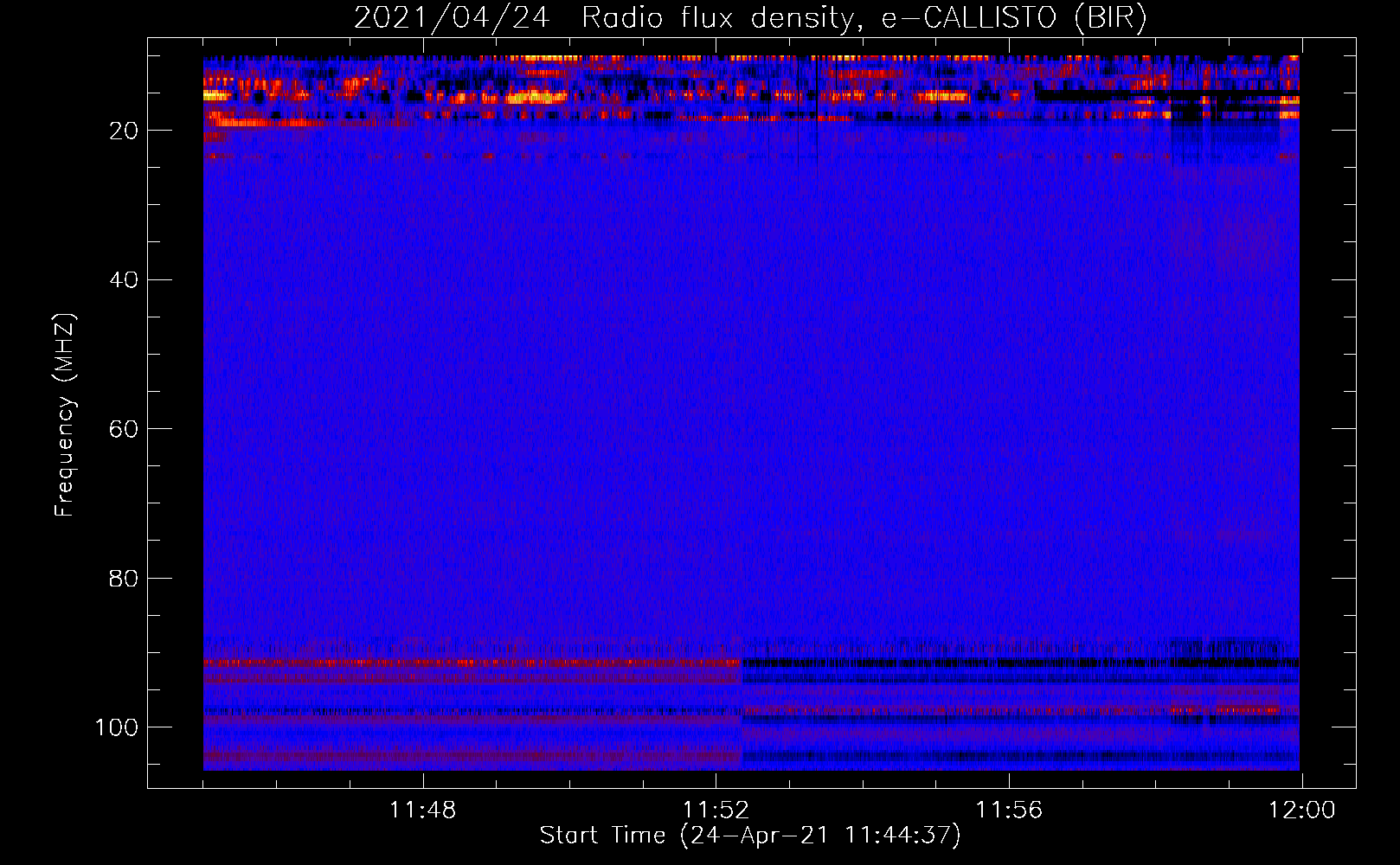The width and height of the screenshot is (1400, 865).
Task: Click the 40 frequency tick label
Action: [124, 280]
